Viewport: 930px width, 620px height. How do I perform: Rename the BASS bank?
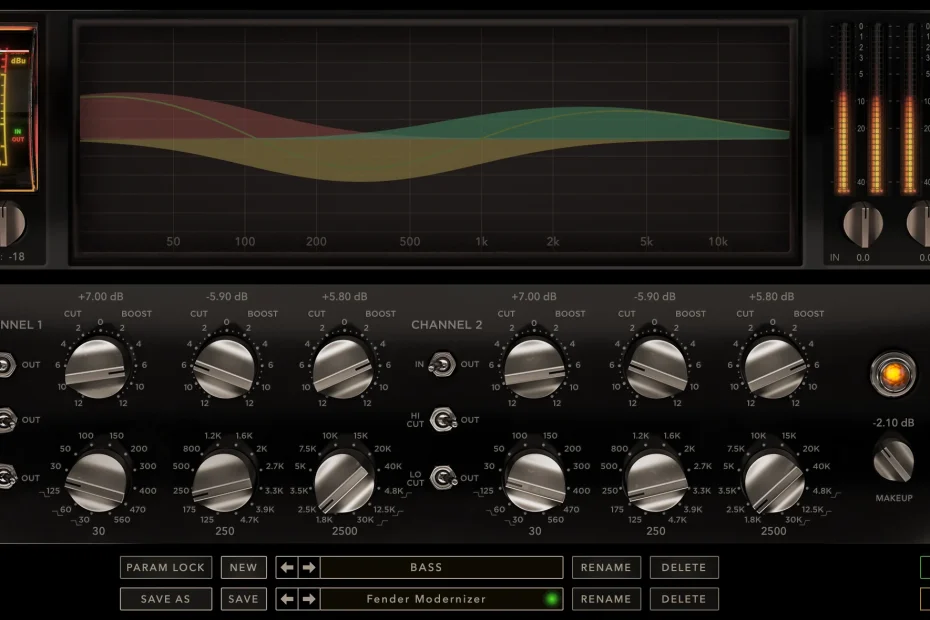click(x=606, y=567)
